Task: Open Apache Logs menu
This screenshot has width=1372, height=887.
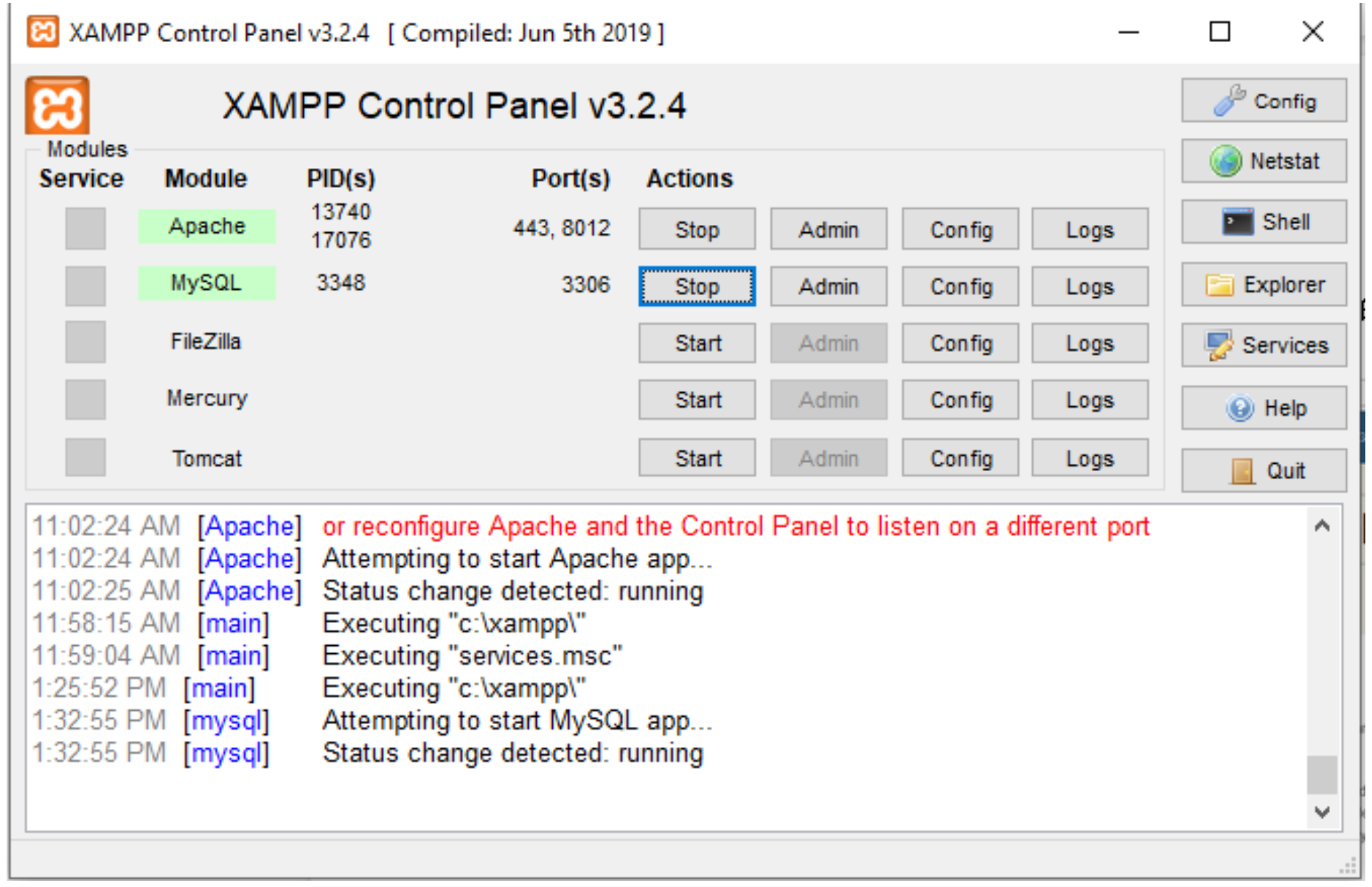Action: click(1090, 229)
